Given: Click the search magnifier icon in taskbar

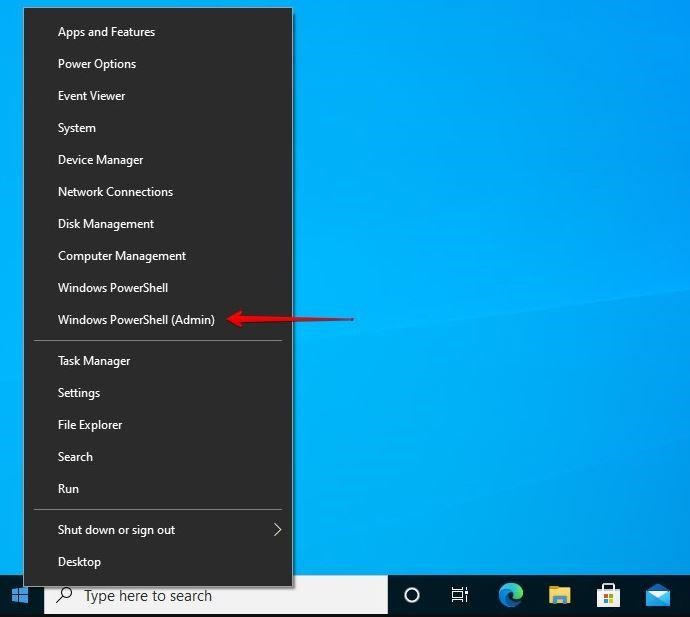Looking at the screenshot, I should coord(65,596).
